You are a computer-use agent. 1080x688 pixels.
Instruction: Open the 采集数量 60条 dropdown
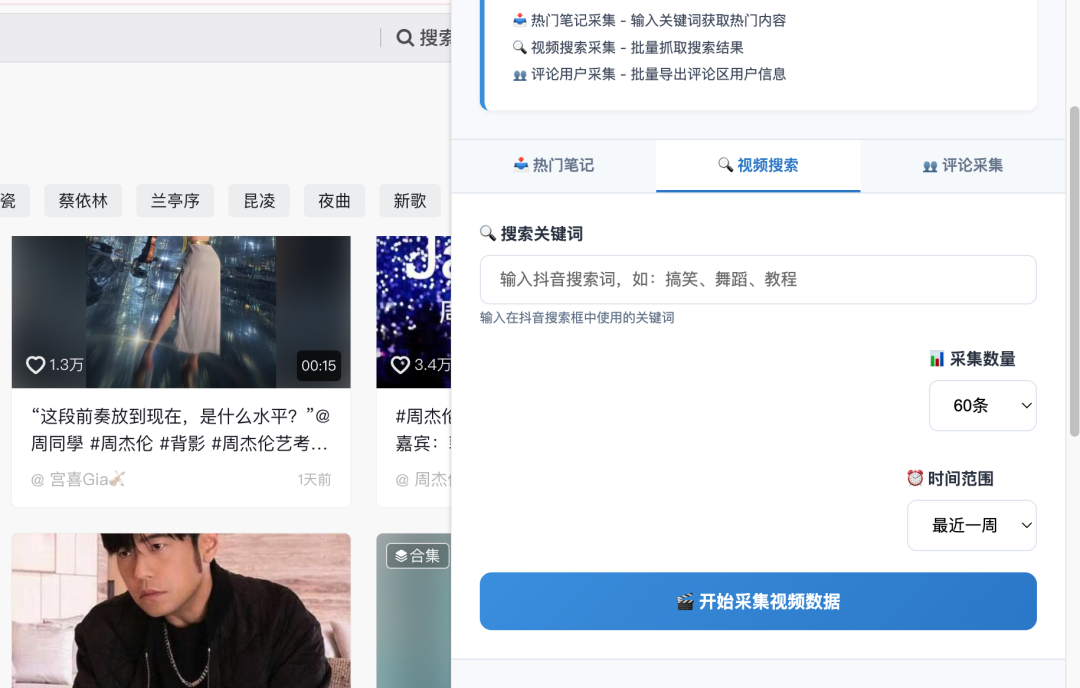point(982,406)
